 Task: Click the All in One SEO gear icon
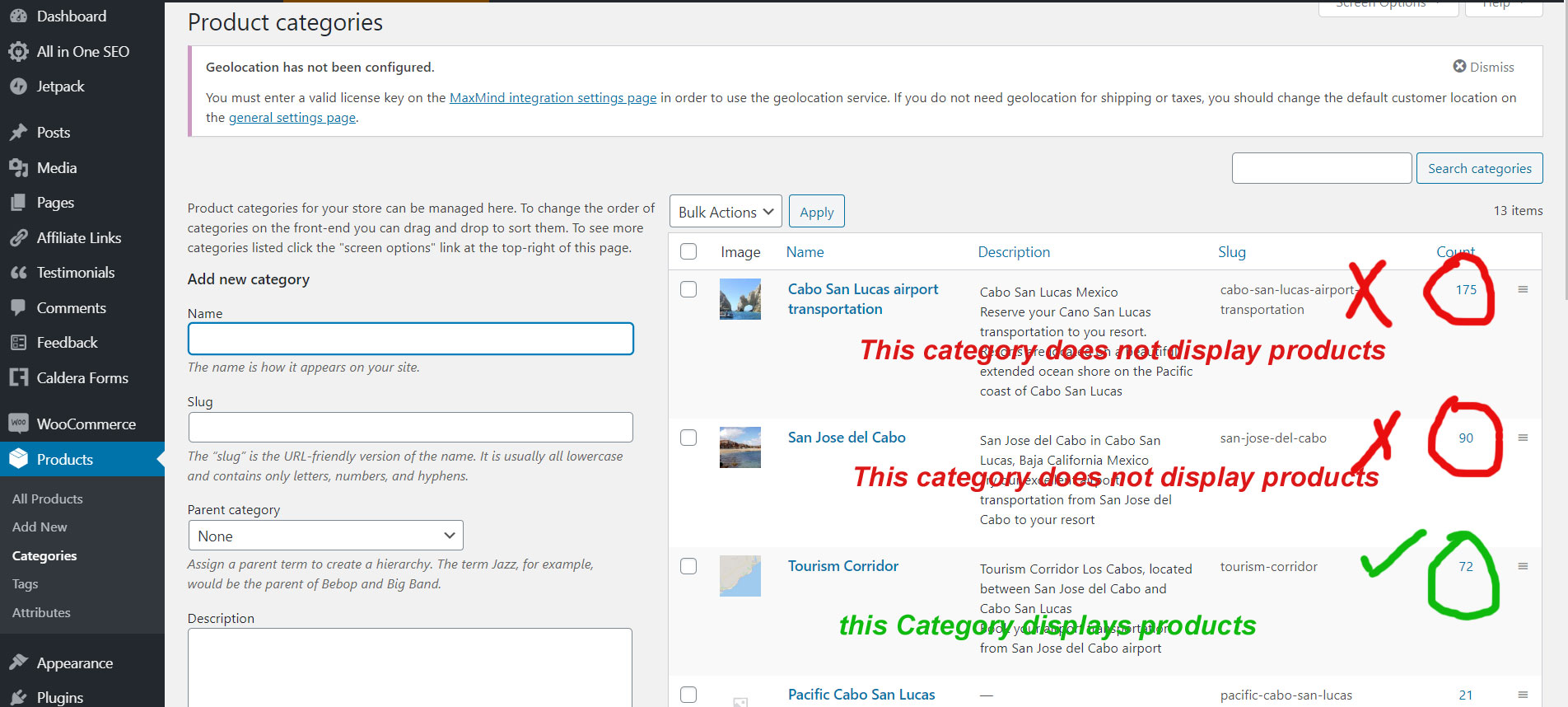point(18,52)
